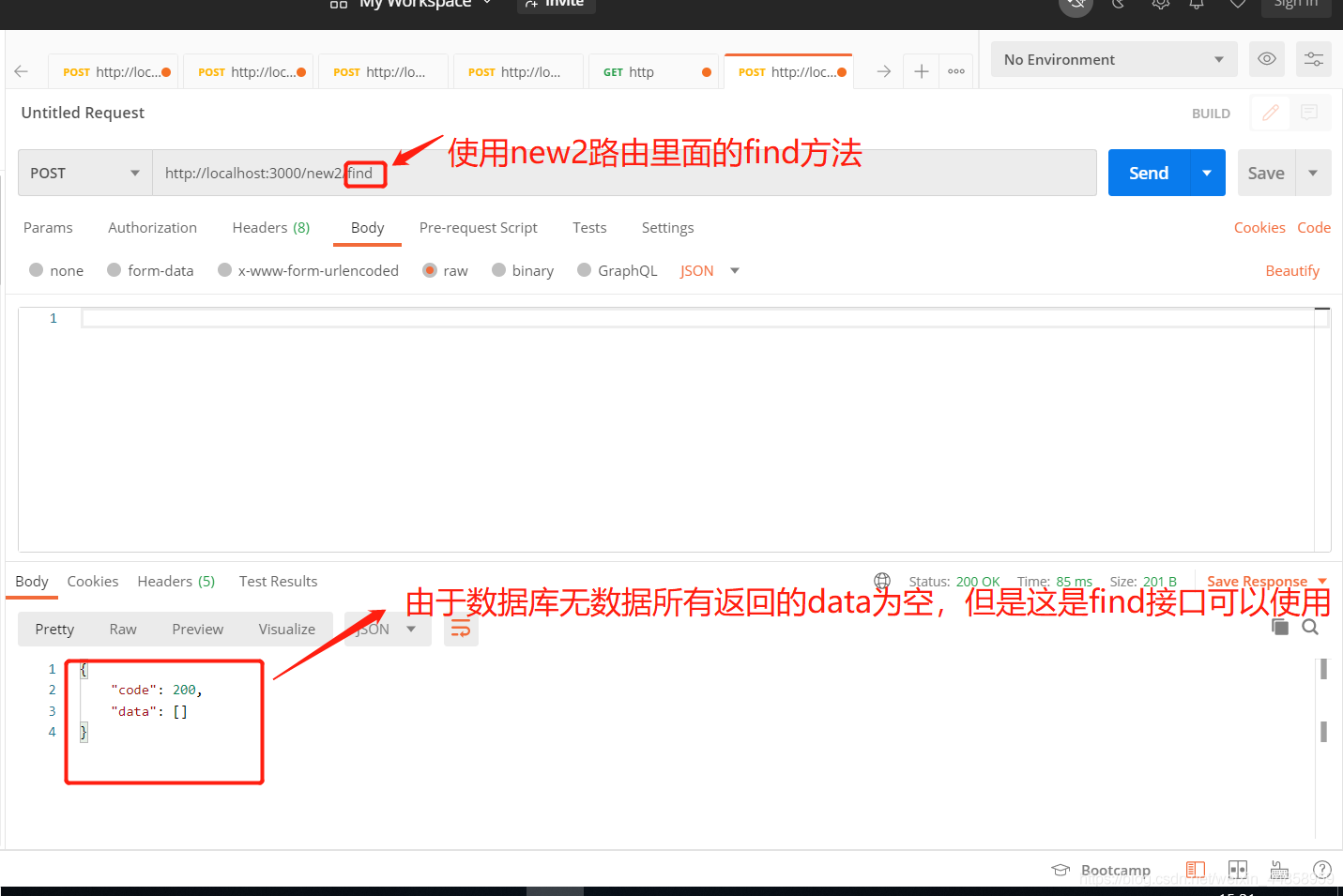The height and width of the screenshot is (896, 1343).
Task: Open the No Environment dropdown
Action: pyautogui.click(x=1113, y=58)
